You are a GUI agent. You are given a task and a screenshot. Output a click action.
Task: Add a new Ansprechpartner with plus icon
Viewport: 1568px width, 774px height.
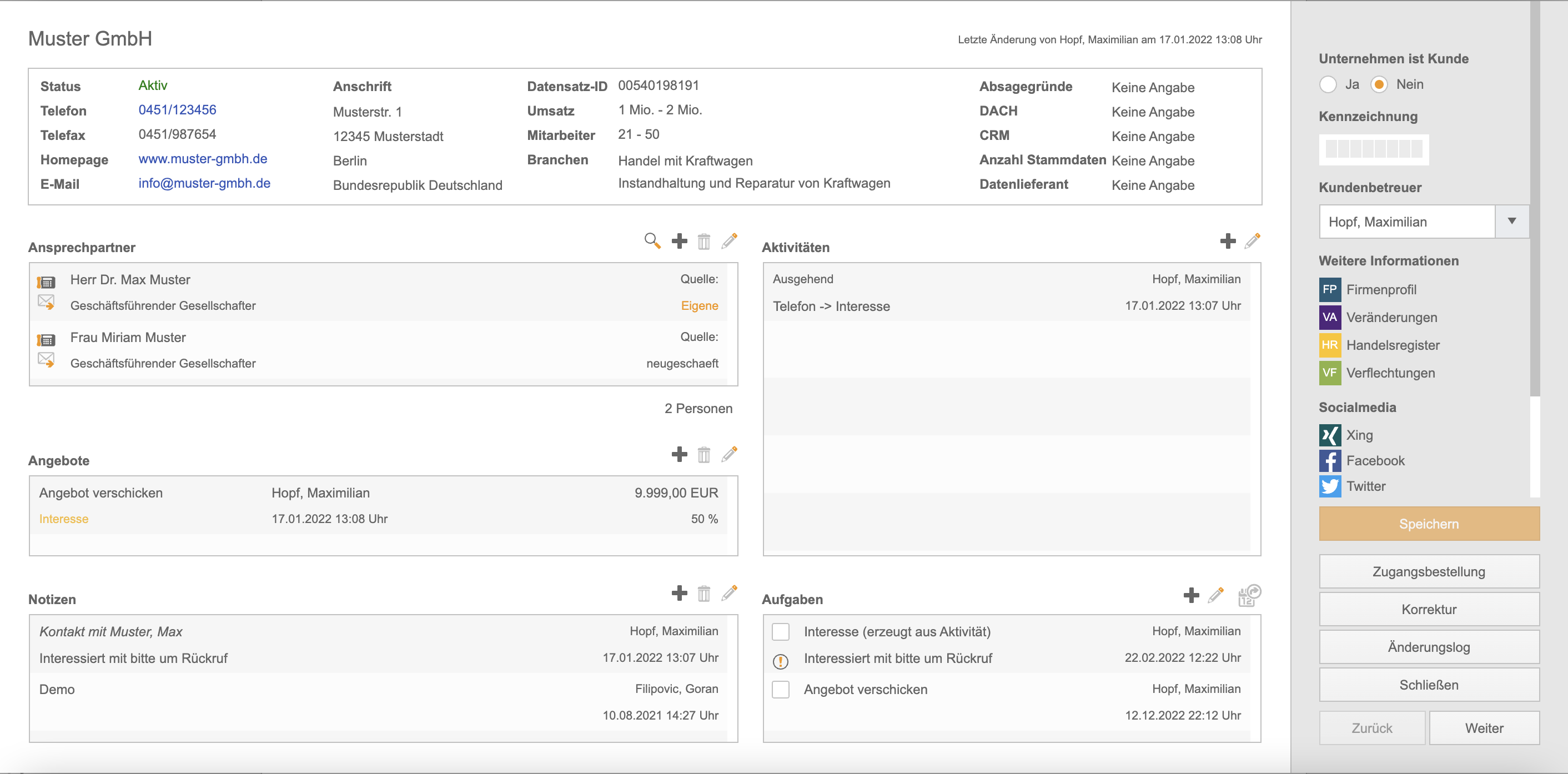679,241
